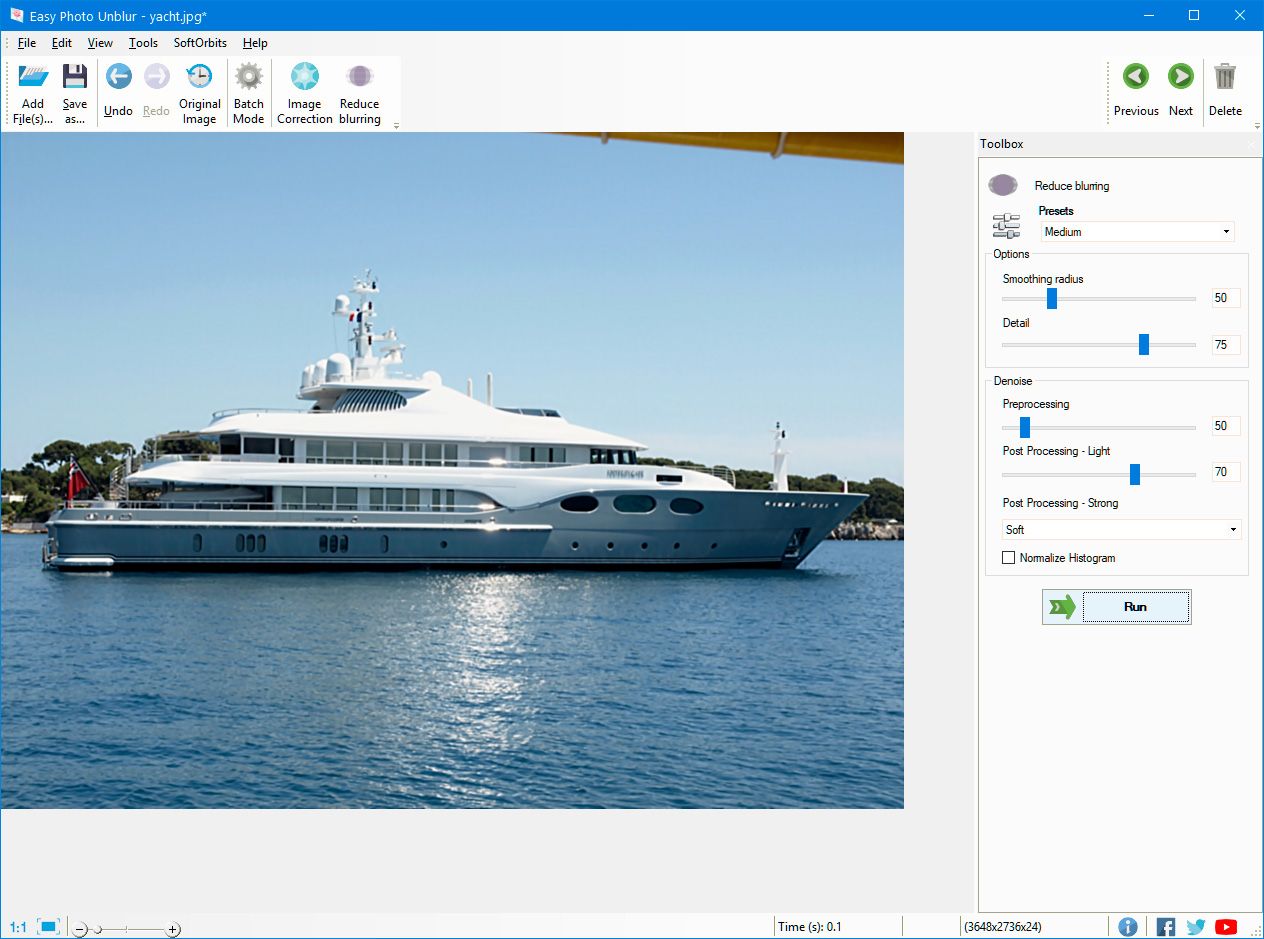Click the Denoise group label

coord(1013,381)
